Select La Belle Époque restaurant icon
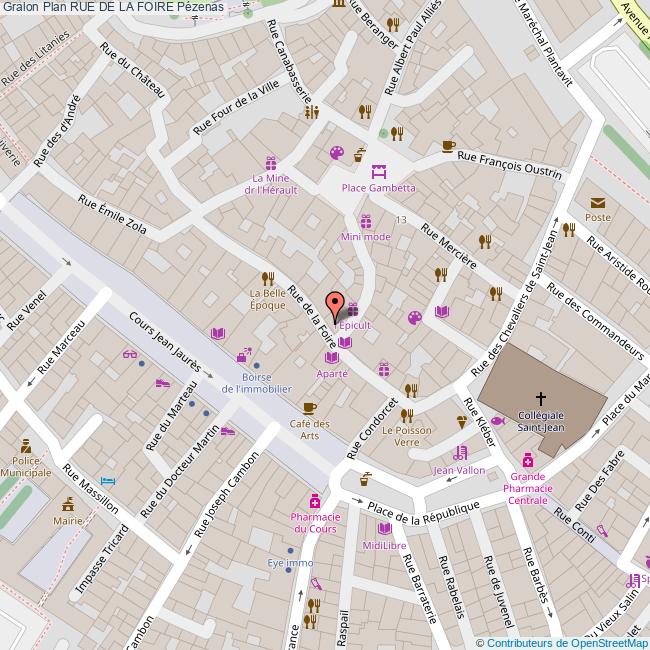650x650 pixels. pyautogui.click(x=267, y=278)
